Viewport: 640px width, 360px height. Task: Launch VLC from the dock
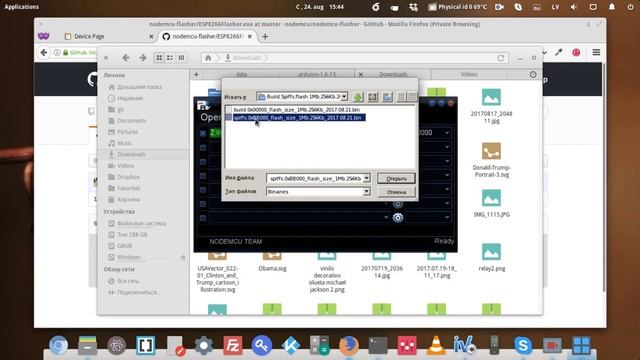click(x=436, y=345)
